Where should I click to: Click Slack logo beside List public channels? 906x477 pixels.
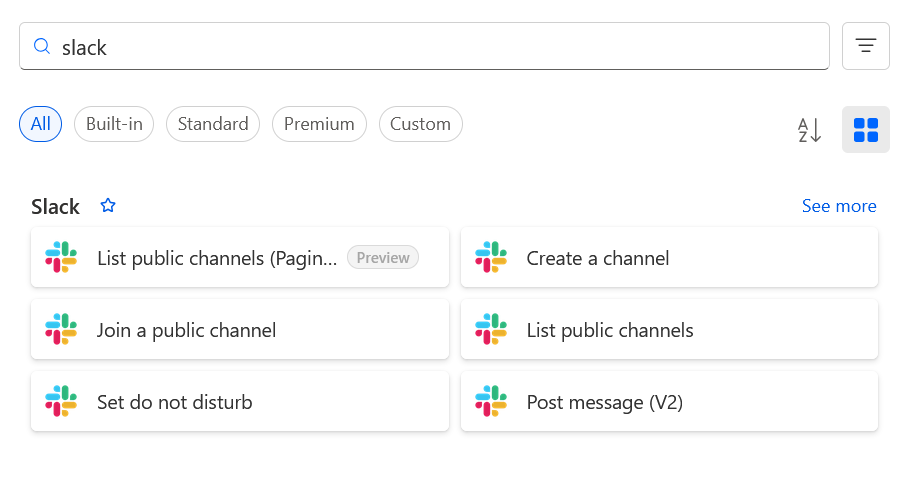(491, 330)
